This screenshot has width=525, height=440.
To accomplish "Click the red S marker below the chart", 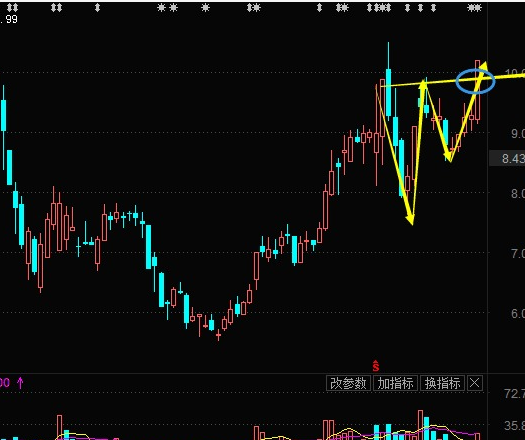I will tap(376, 366).
